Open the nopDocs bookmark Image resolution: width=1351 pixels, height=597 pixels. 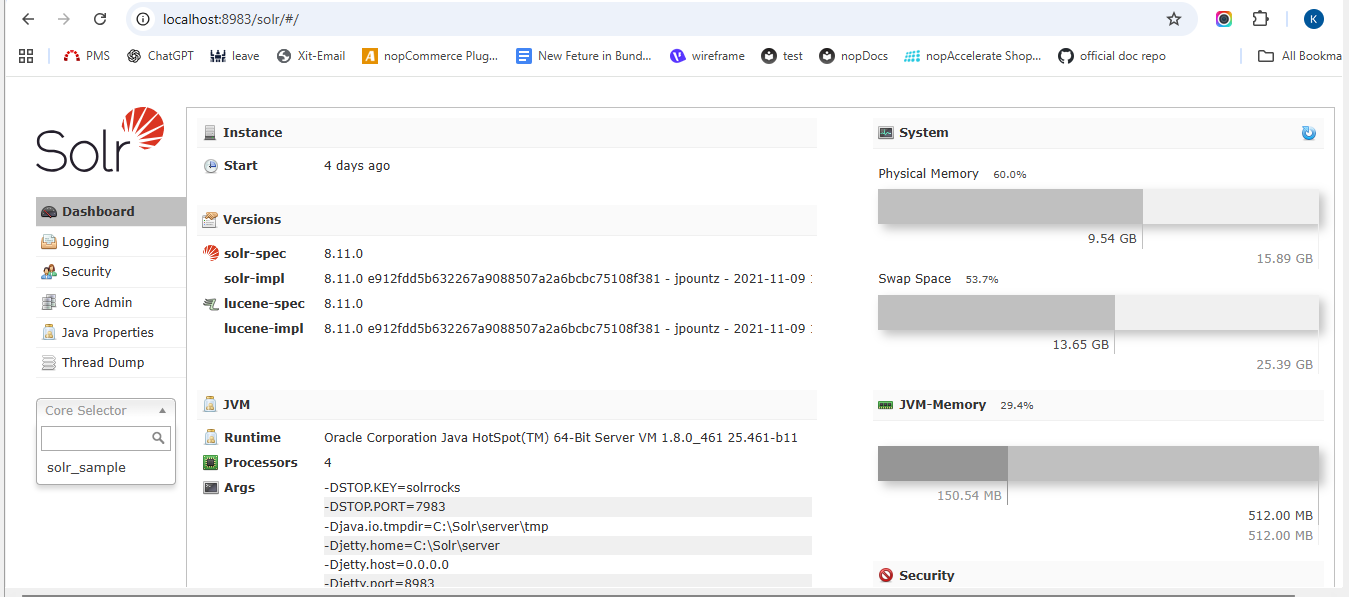(x=853, y=56)
